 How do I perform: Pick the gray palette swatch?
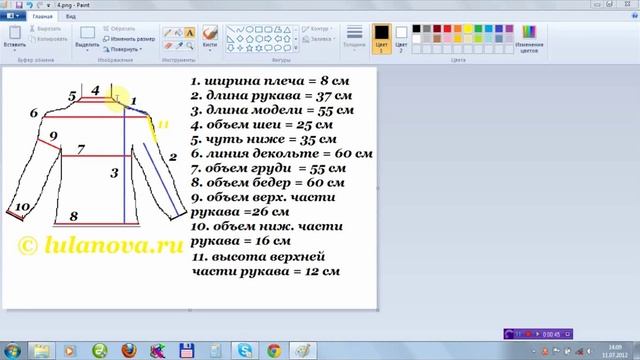click(427, 29)
